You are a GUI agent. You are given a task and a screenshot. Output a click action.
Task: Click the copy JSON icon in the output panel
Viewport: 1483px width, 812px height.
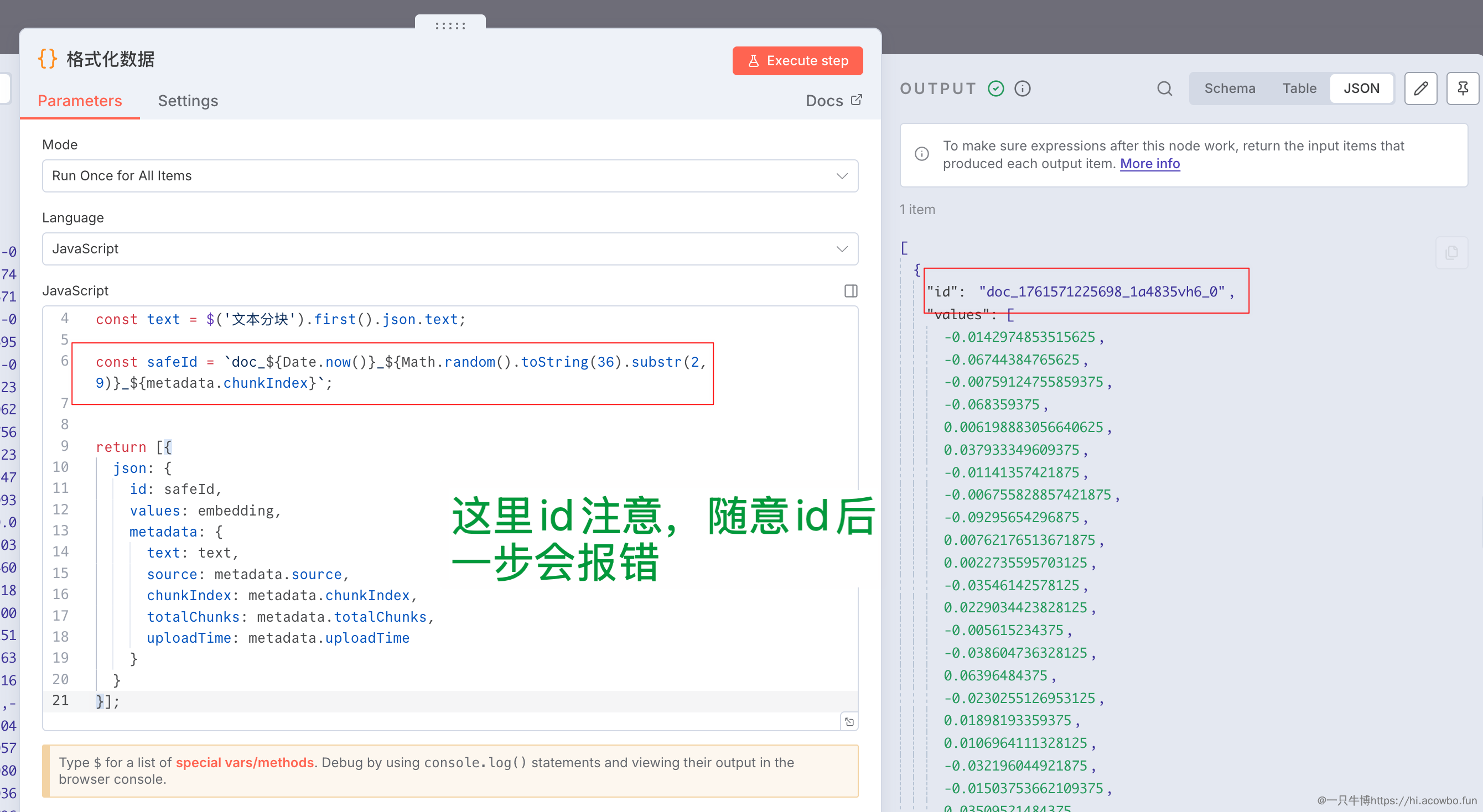[1451, 253]
